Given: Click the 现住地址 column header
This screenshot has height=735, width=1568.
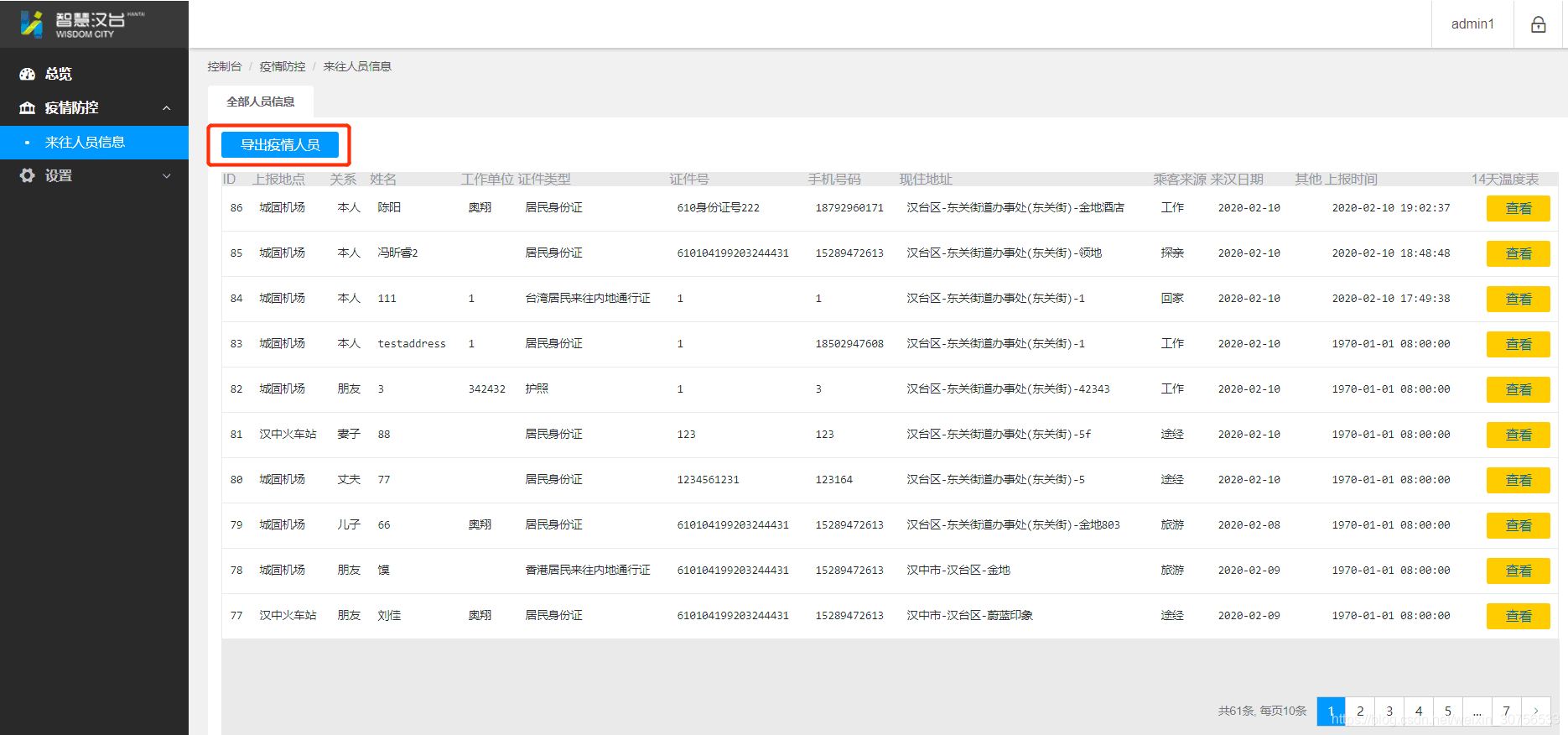Looking at the screenshot, I should pos(926,179).
